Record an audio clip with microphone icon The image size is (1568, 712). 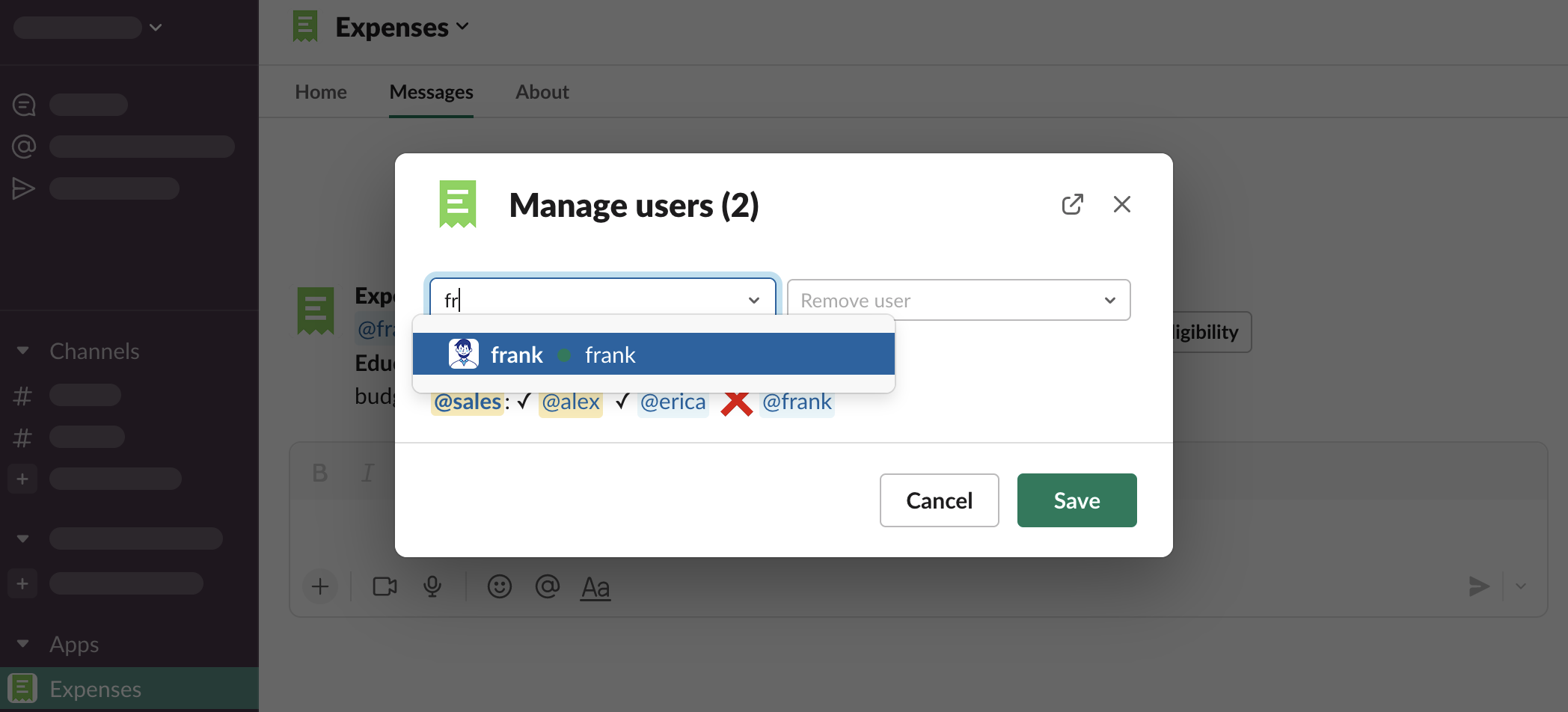tap(432, 586)
